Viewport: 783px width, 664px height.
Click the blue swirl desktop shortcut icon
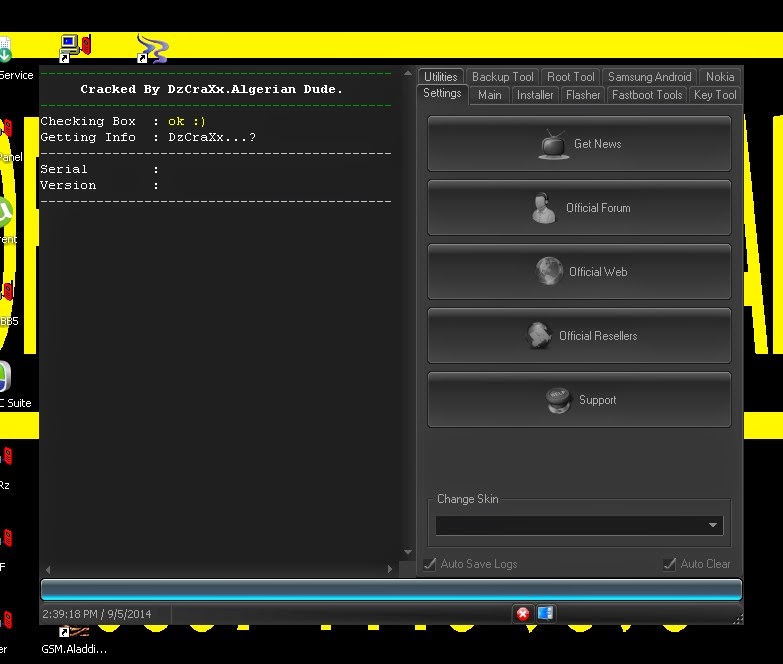153,48
